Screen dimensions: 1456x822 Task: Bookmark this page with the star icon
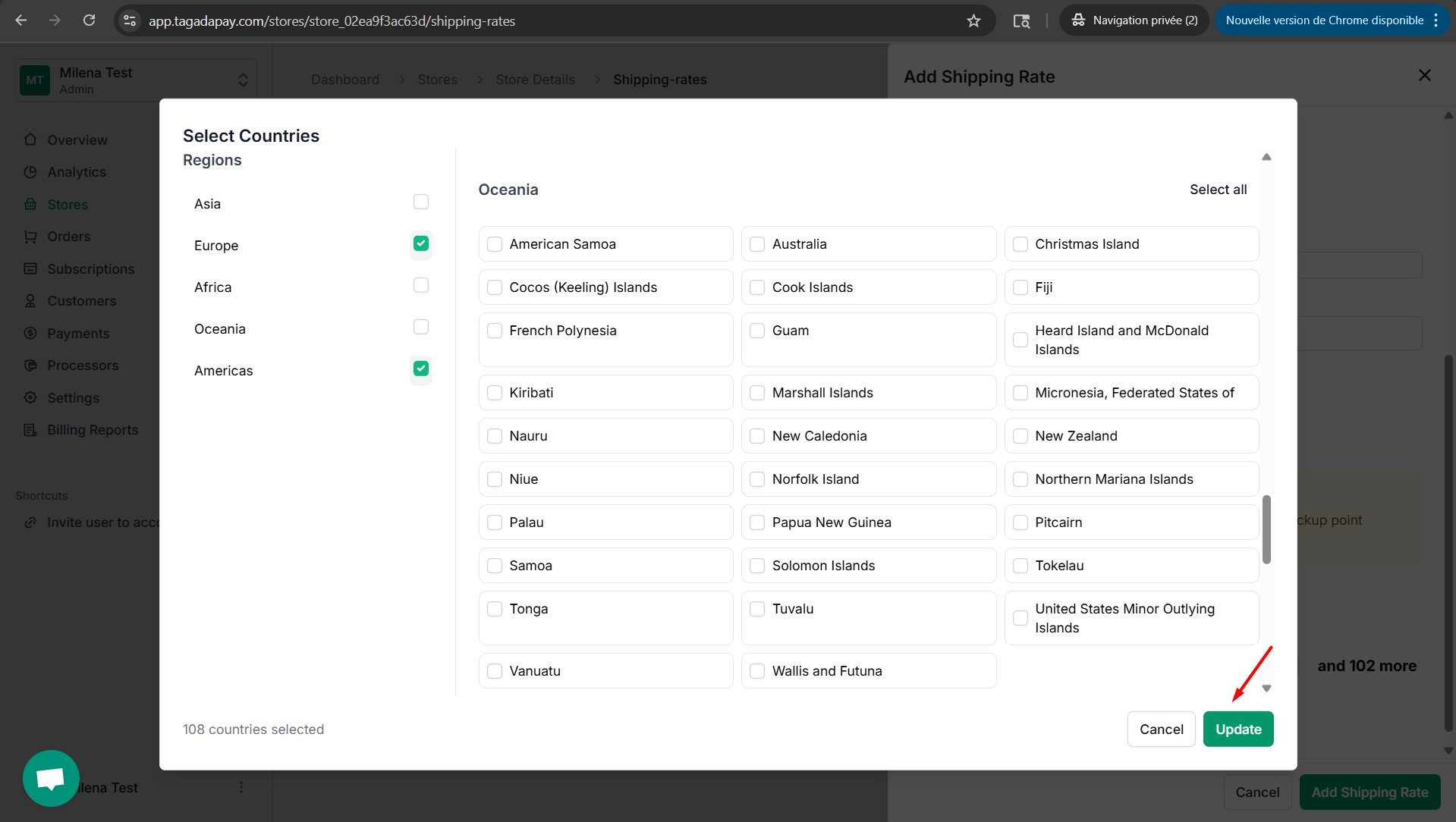pyautogui.click(x=973, y=20)
